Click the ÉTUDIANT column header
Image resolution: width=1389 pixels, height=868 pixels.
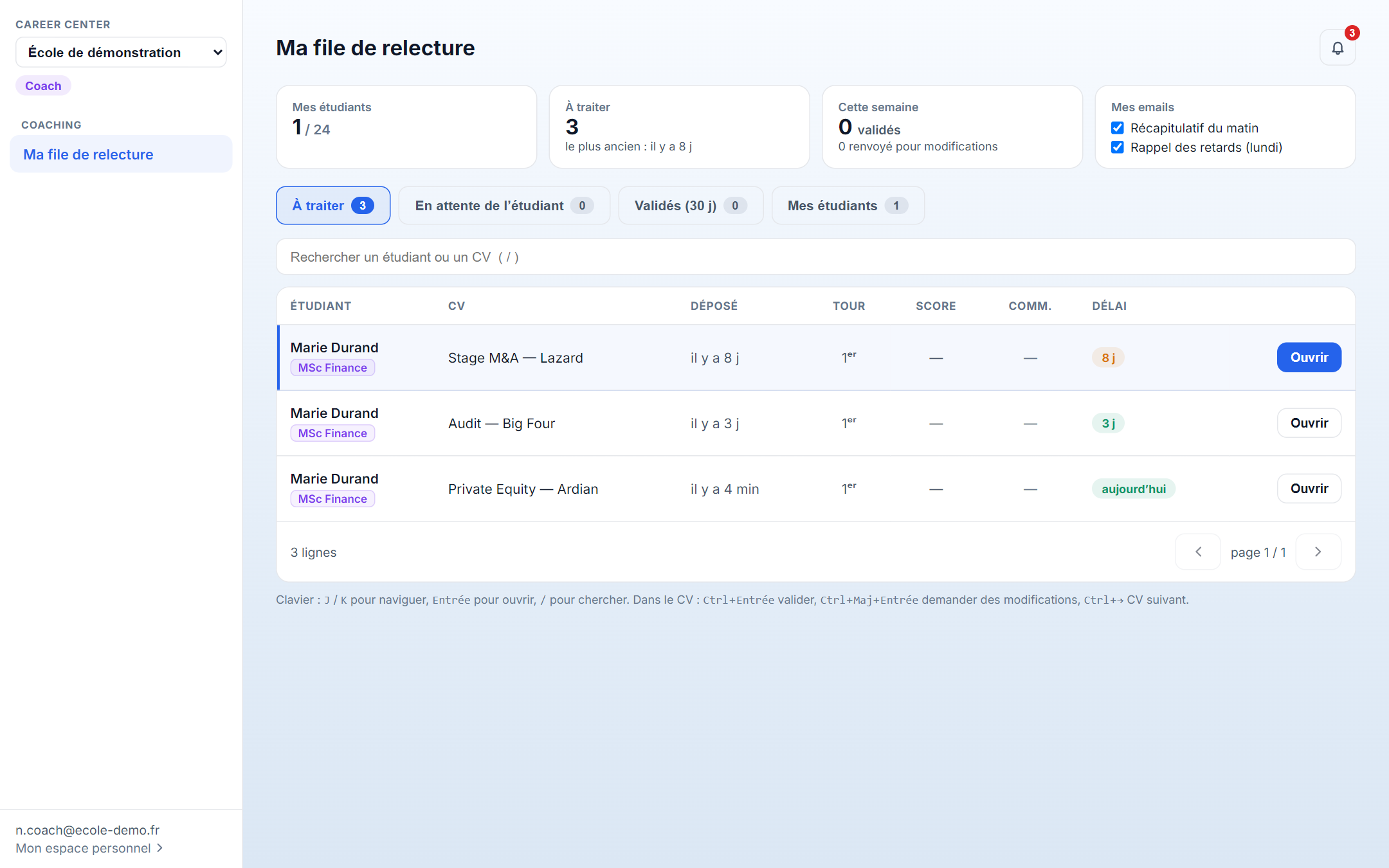321,306
